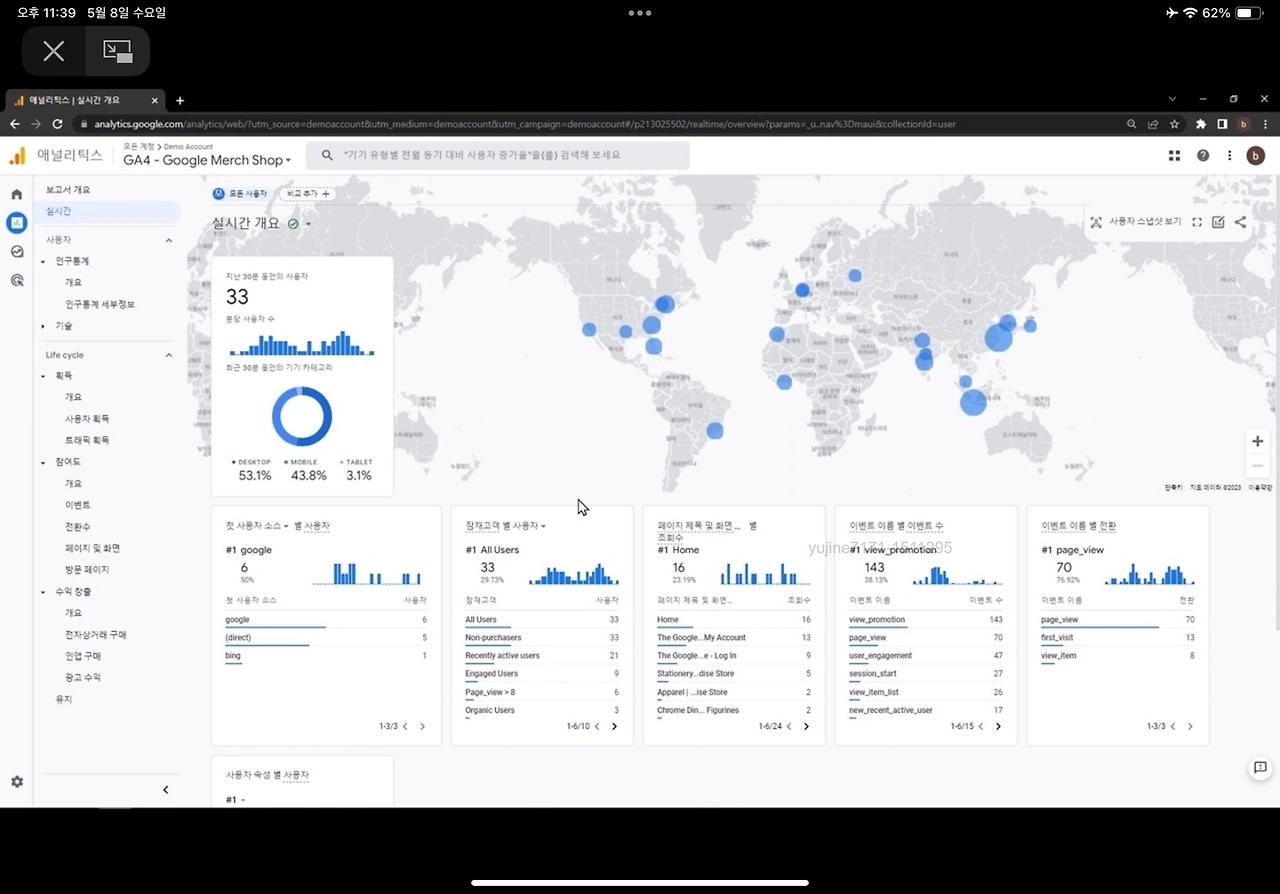Click the fullscreen icon next to snapshot view
1280x894 pixels.
coord(1197,222)
